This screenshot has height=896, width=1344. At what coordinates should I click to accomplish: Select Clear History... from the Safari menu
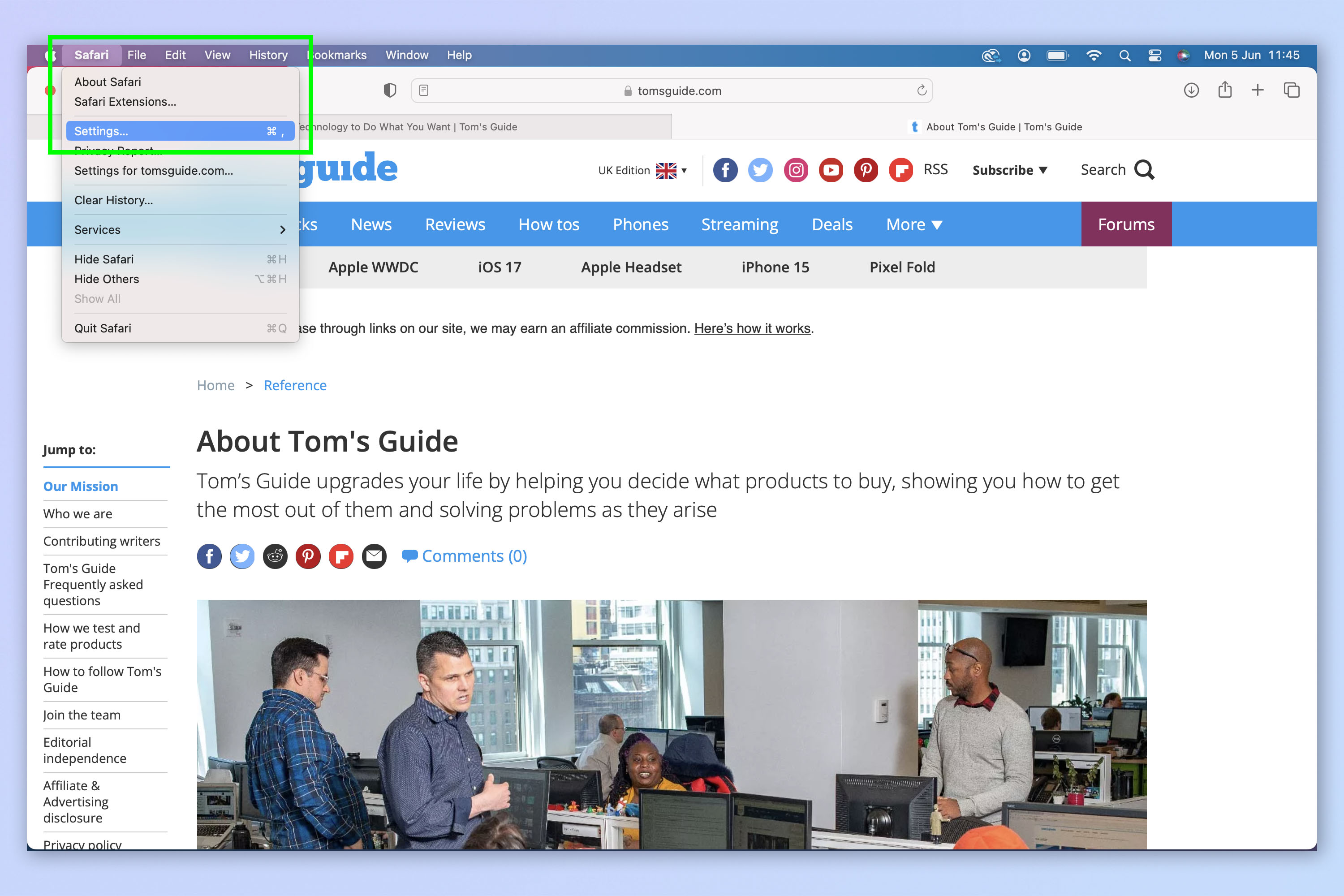[x=113, y=200]
